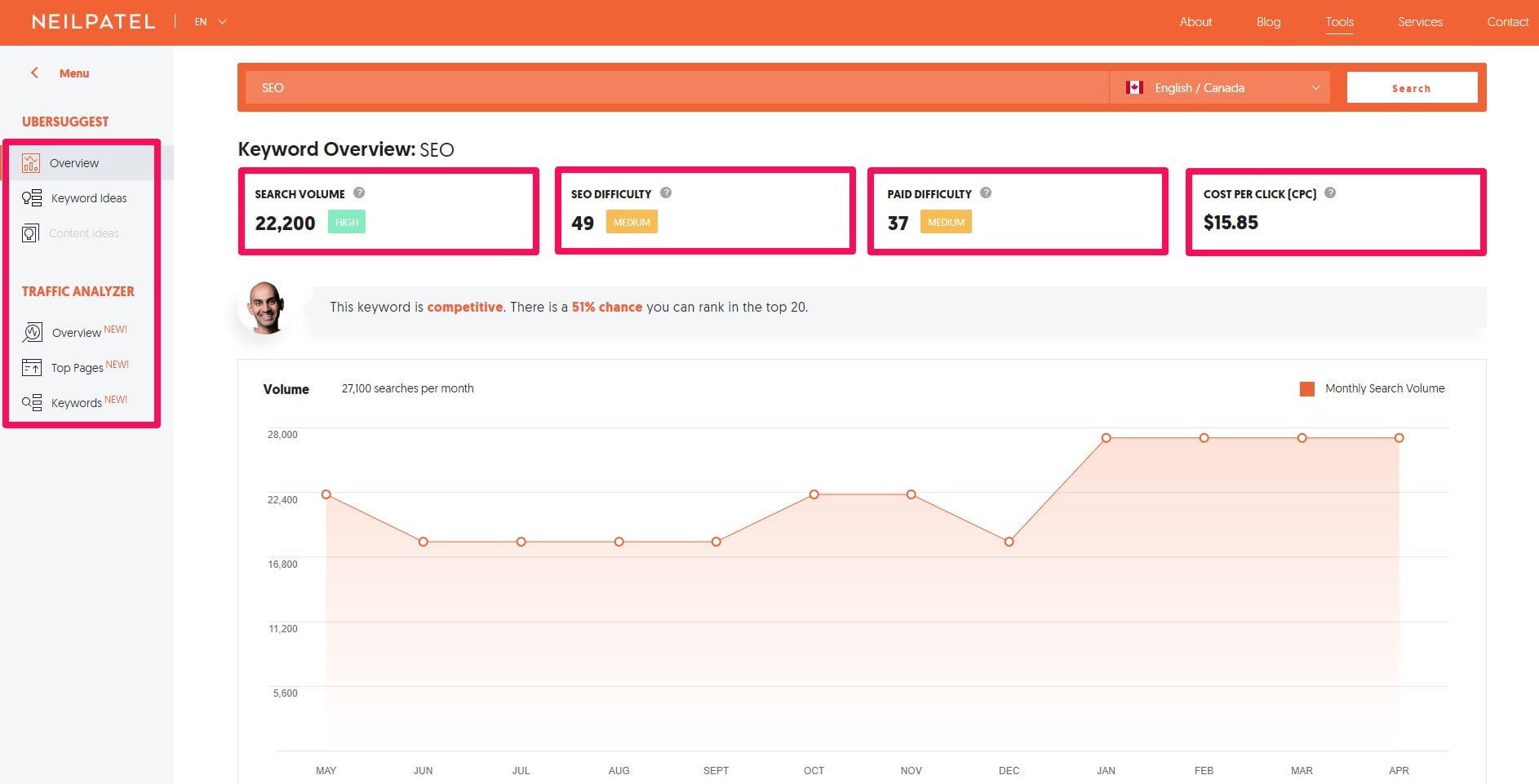Click the Content Ideas sidebar icon

(30, 233)
